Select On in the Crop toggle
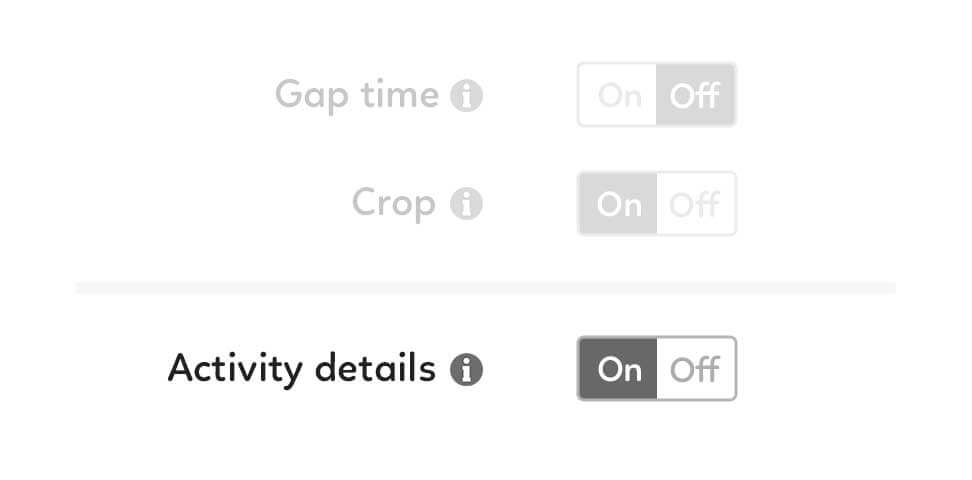Image resolution: width=972 pixels, height=480 pixels. (x=618, y=203)
